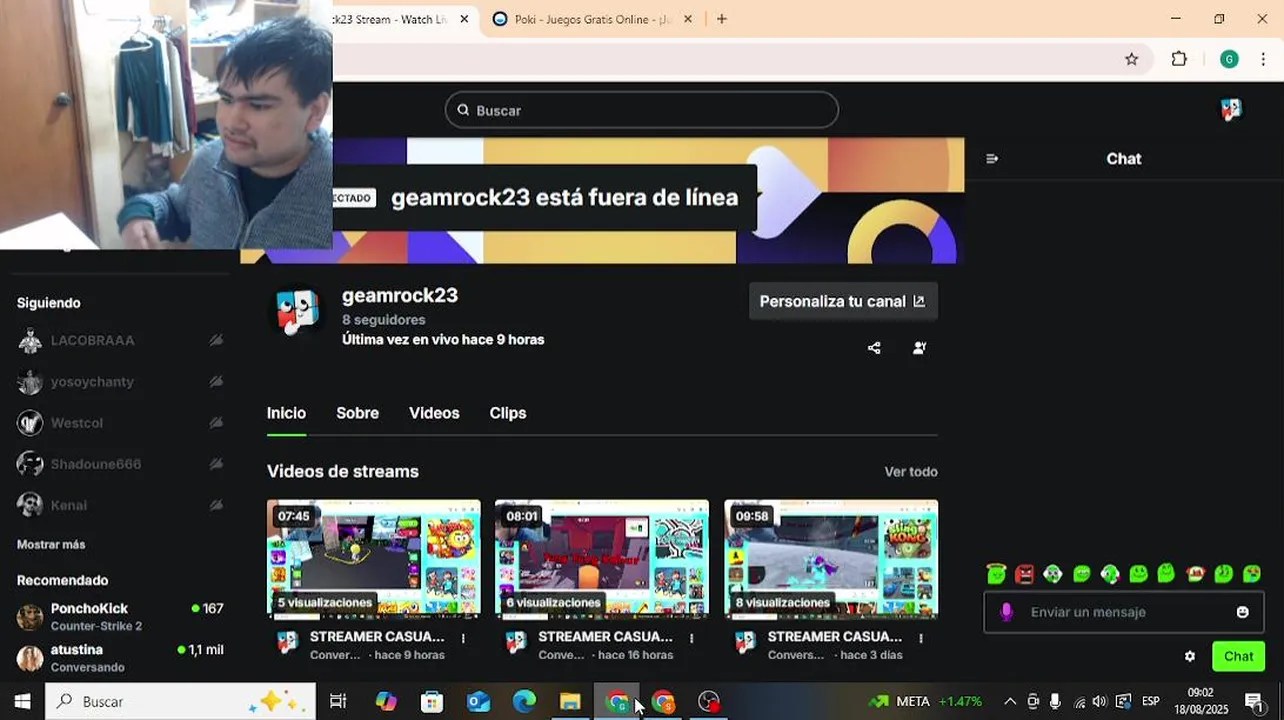This screenshot has width=1284, height=720.
Task: Toggle notifications for Shadoune666
Action: point(216,464)
